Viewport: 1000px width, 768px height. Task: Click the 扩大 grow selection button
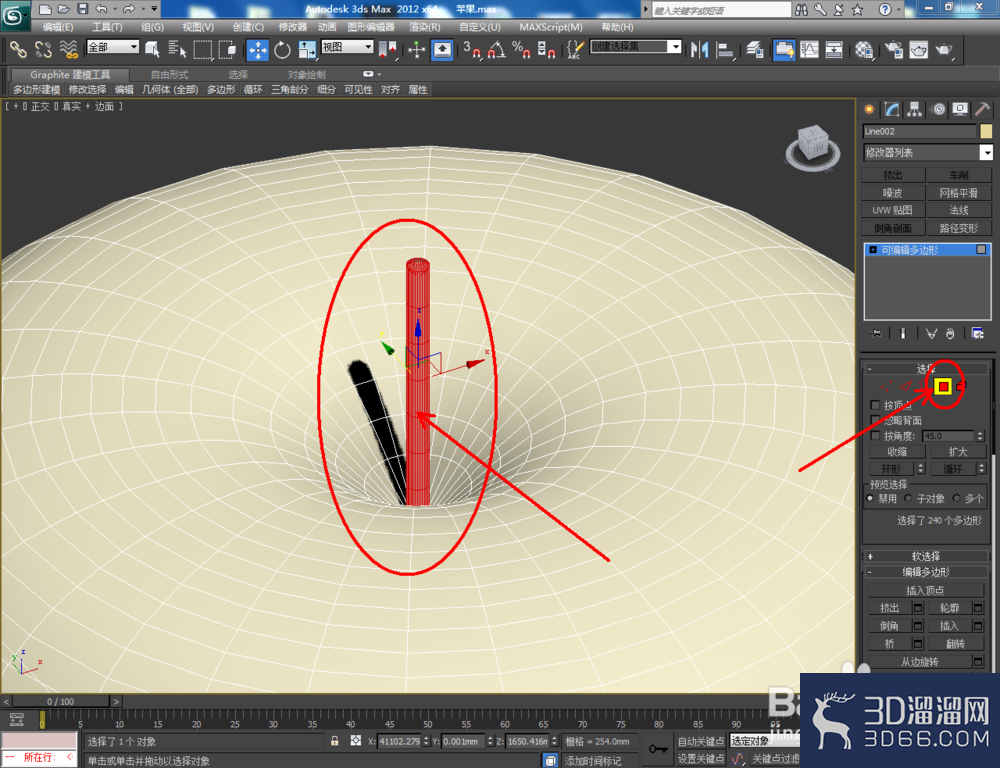[x=958, y=452]
